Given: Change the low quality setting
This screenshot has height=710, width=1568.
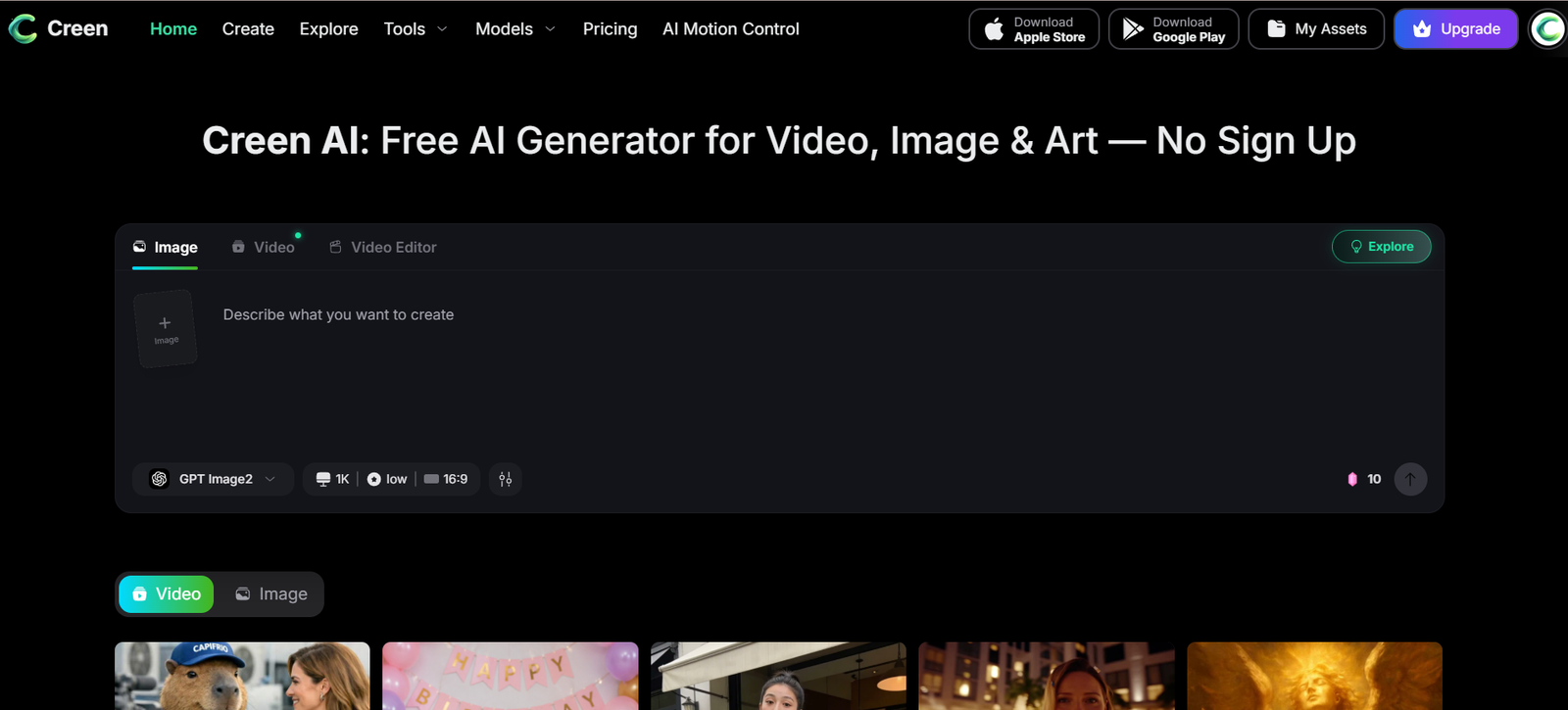Looking at the screenshot, I should [387, 479].
